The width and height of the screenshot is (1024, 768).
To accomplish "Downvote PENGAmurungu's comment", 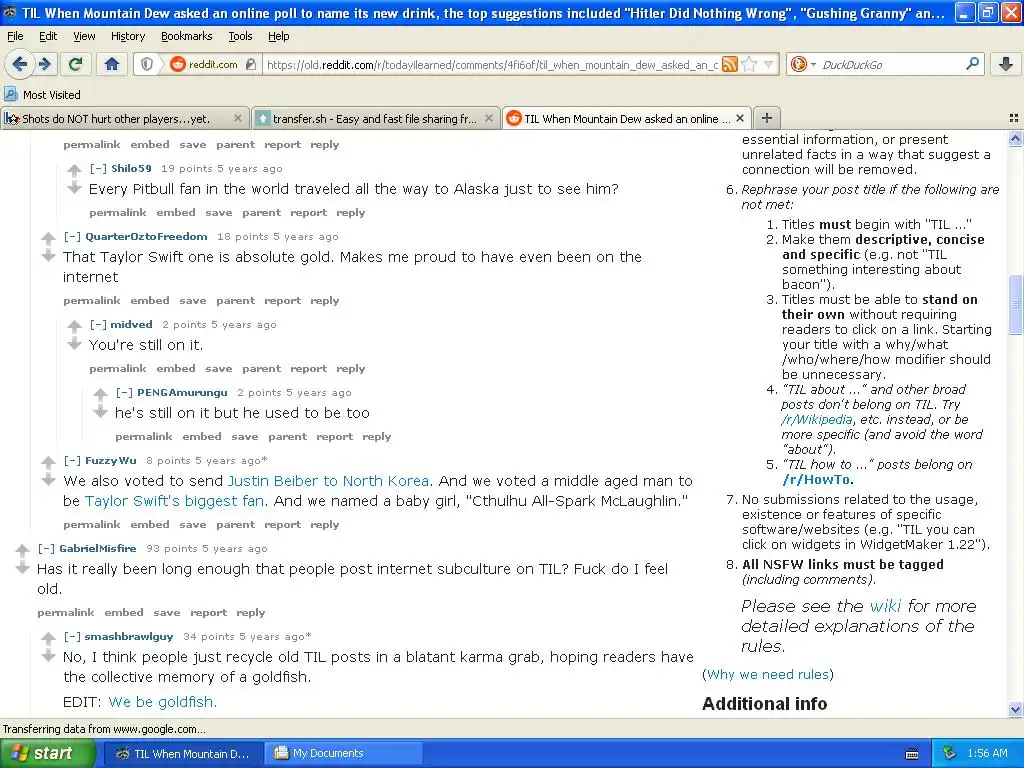I will (x=100, y=411).
